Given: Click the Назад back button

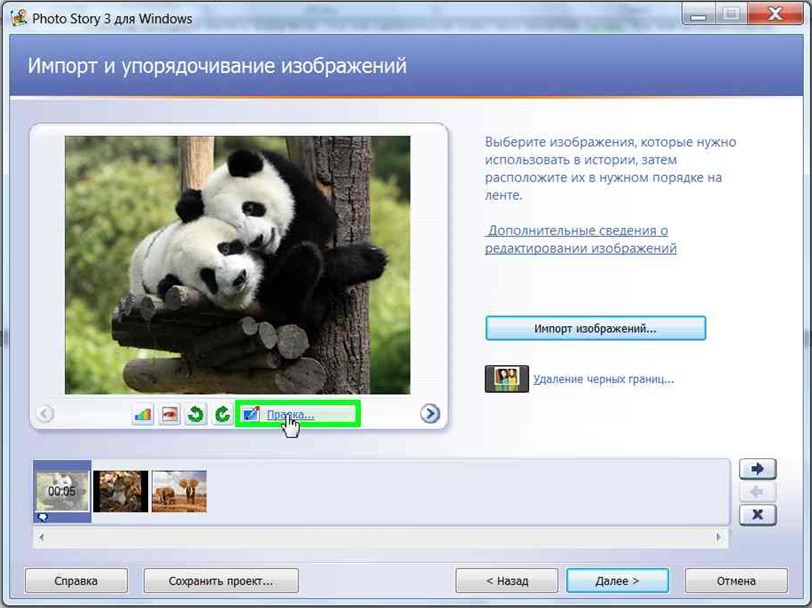Looking at the screenshot, I should 507,581.
